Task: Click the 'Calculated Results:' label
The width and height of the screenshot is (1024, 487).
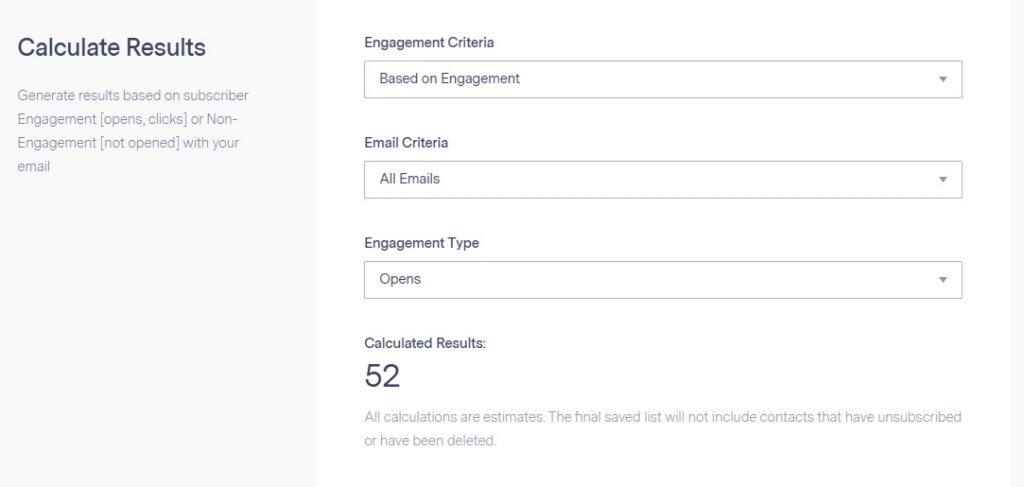Action: (425, 343)
